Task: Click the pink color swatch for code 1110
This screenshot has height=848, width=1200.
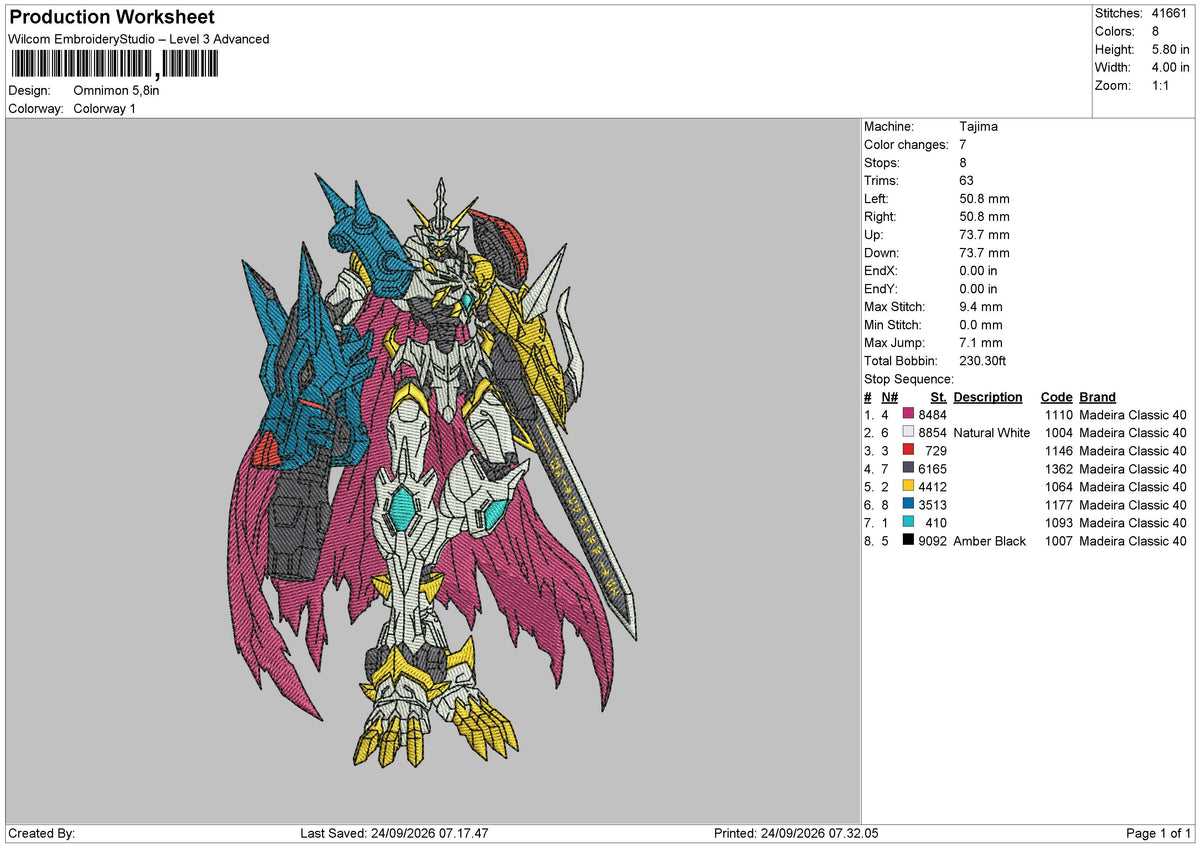Action: pyautogui.click(x=908, y=414)
